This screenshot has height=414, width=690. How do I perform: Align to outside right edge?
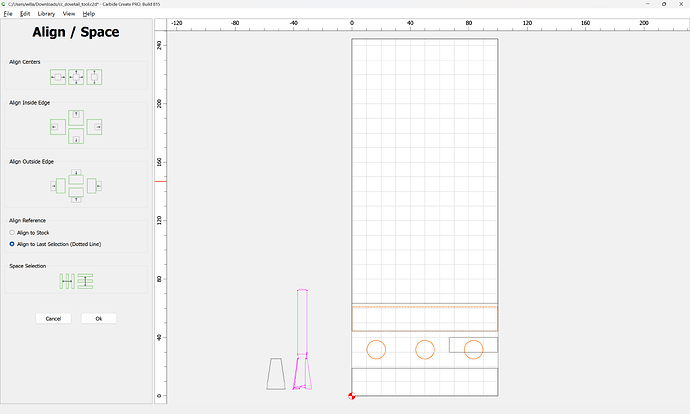[94, 186]
